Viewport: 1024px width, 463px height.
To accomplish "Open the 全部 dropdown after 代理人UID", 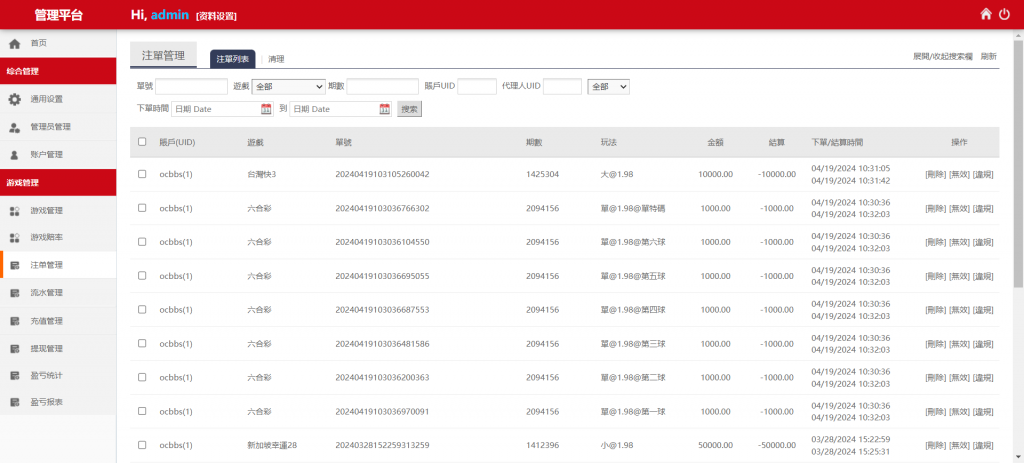I will click(x=609, y=86).
